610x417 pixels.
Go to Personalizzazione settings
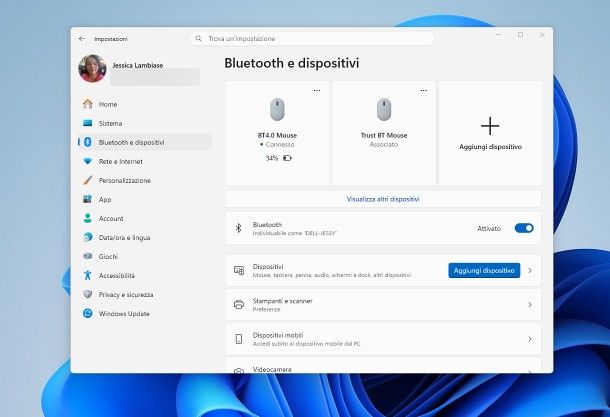(145, 180)
